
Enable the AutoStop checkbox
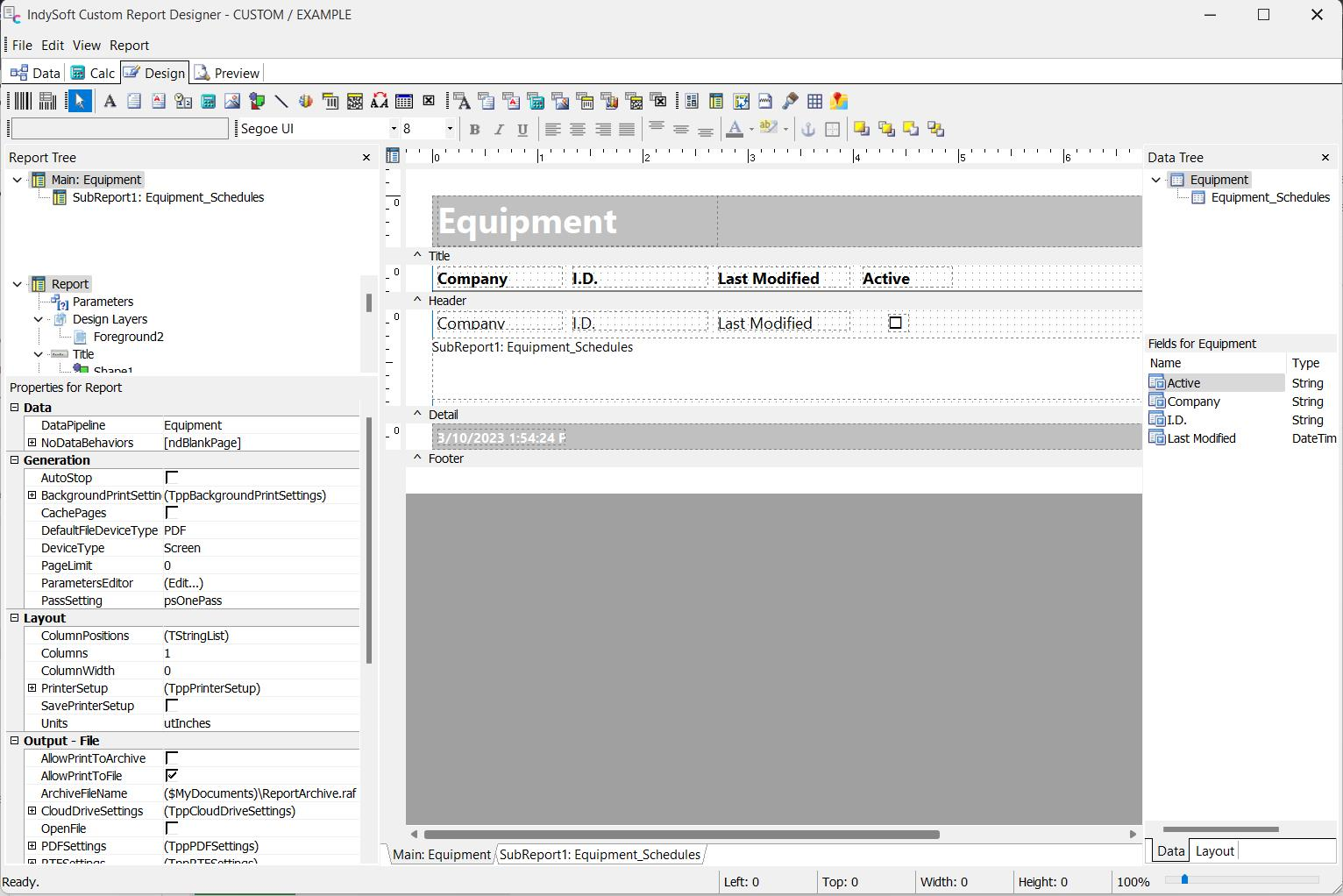[172, 478]
